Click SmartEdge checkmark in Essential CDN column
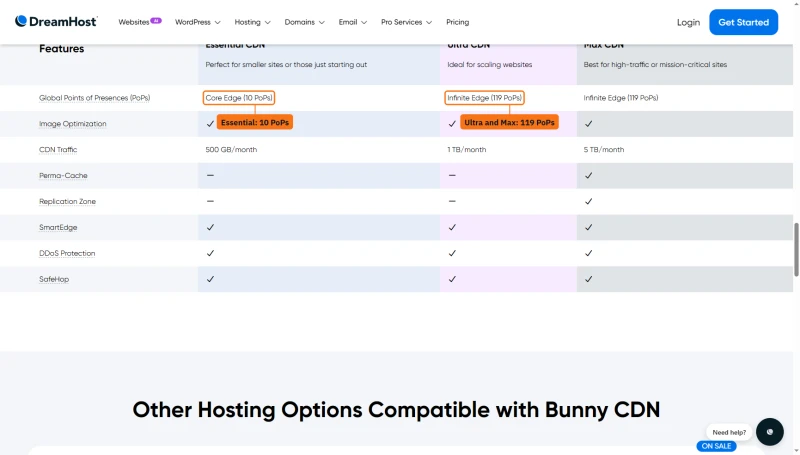Image resolution: width=800 pixels, height=455 pixels. pyautogui.click(x=210, y=228)
